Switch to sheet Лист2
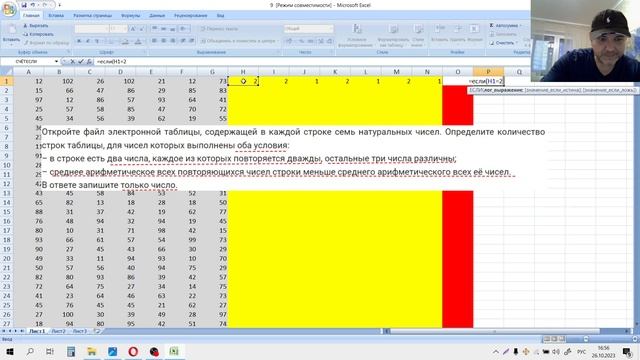Screen dimensions: 640x360 [58, 331]
